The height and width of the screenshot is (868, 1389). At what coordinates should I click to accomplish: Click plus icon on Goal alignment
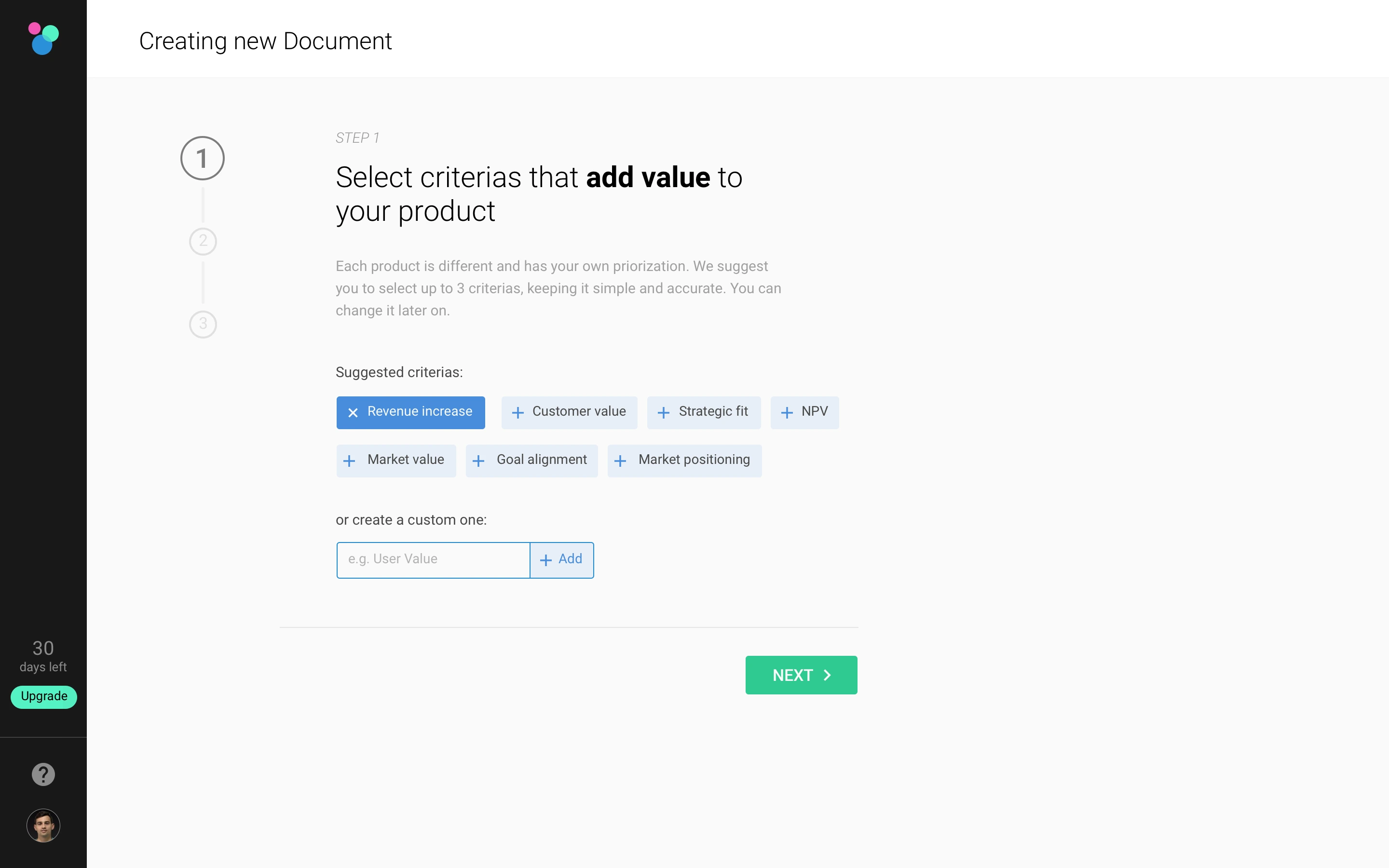(x=478, y=461)
